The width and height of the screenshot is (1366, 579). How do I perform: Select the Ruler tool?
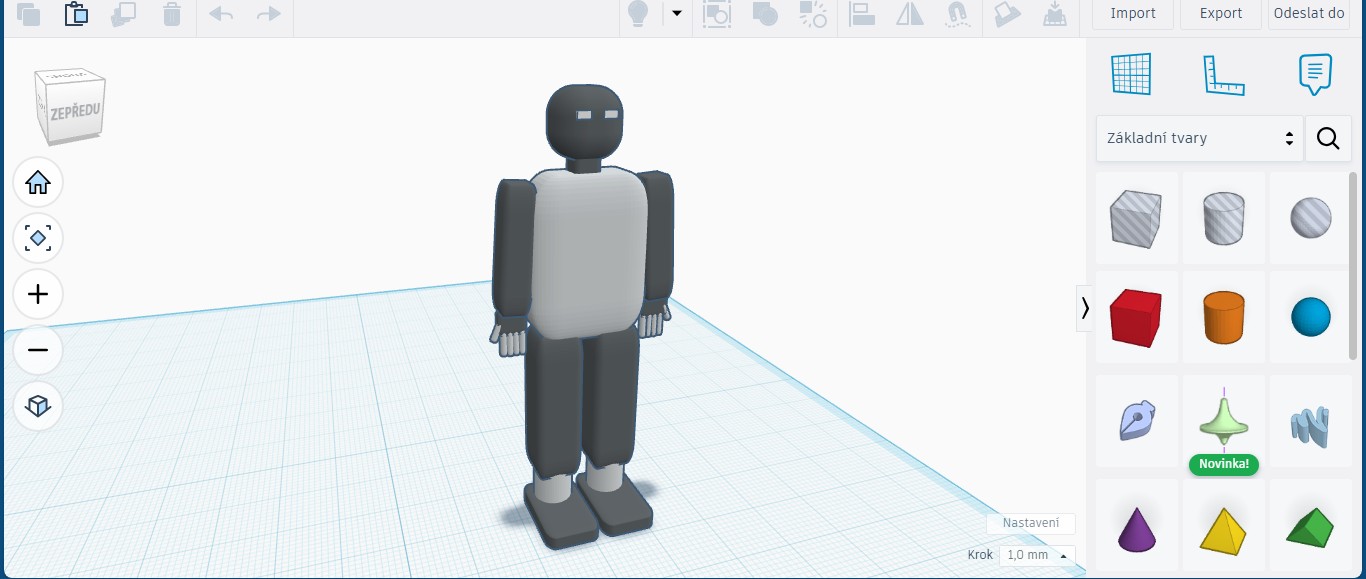click(1223, 75)
